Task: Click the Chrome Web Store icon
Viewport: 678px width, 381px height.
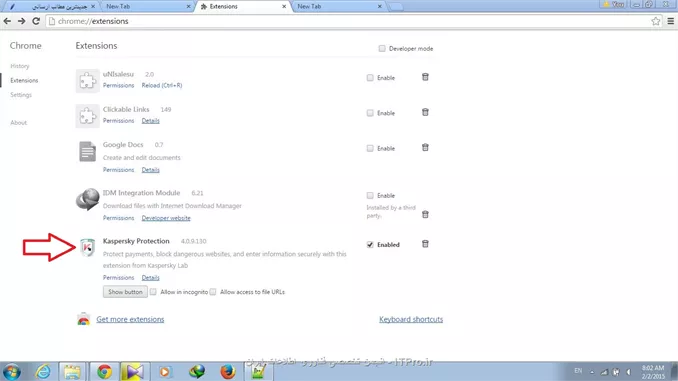Action: [x=83, y=319]
